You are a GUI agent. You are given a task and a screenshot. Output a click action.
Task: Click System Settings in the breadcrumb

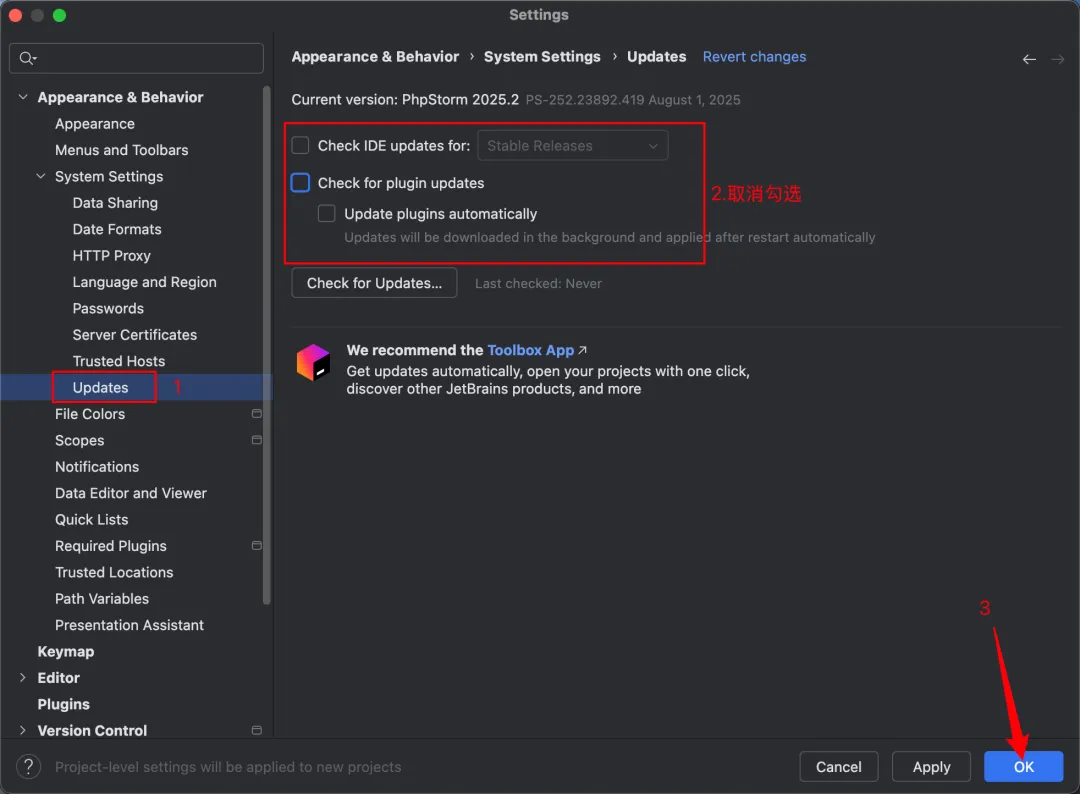click(x=542, y=56)
